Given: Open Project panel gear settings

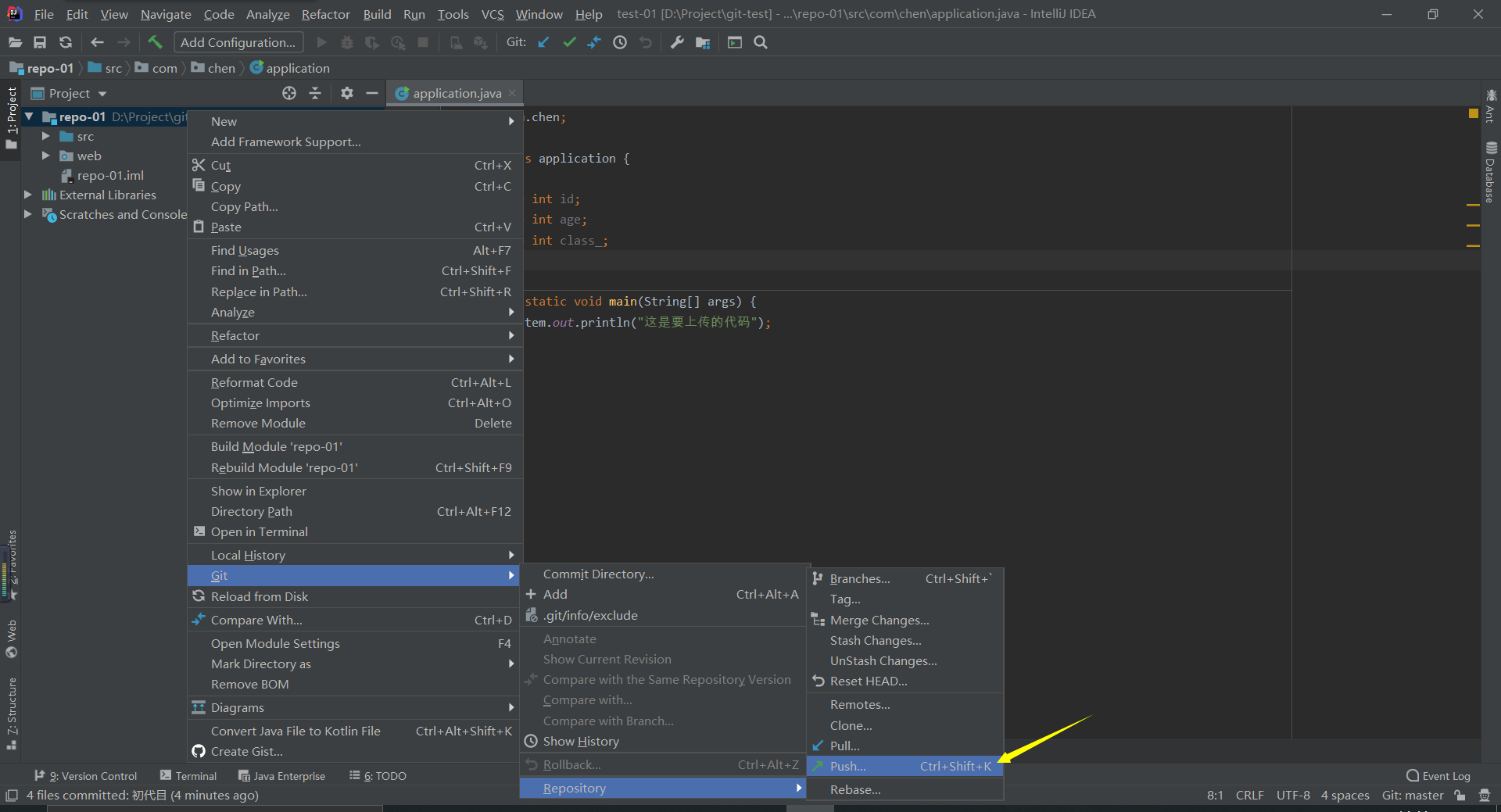Looking at the screenshot, I should coord(347,93).
